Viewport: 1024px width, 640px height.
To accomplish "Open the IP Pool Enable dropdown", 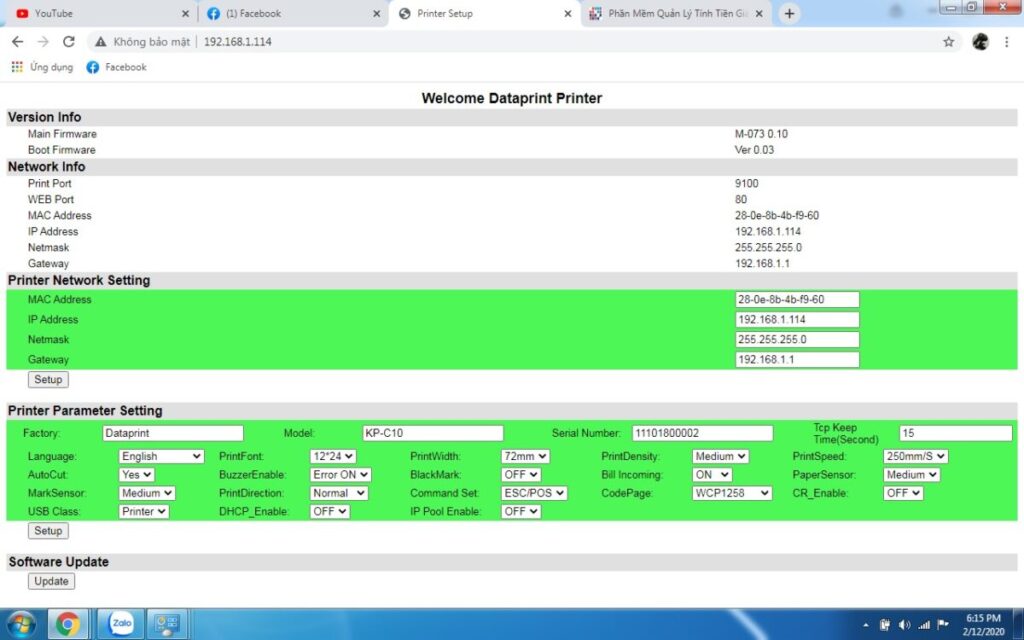I will [520, 511].
